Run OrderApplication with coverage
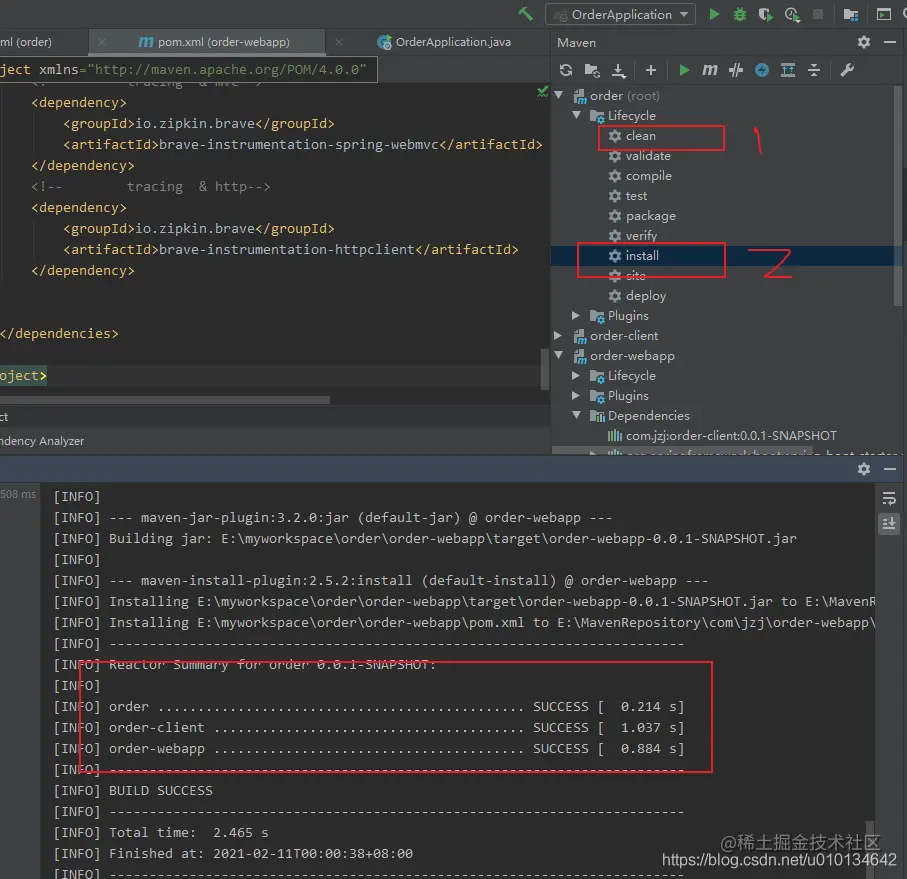 [x=765, y=14]
